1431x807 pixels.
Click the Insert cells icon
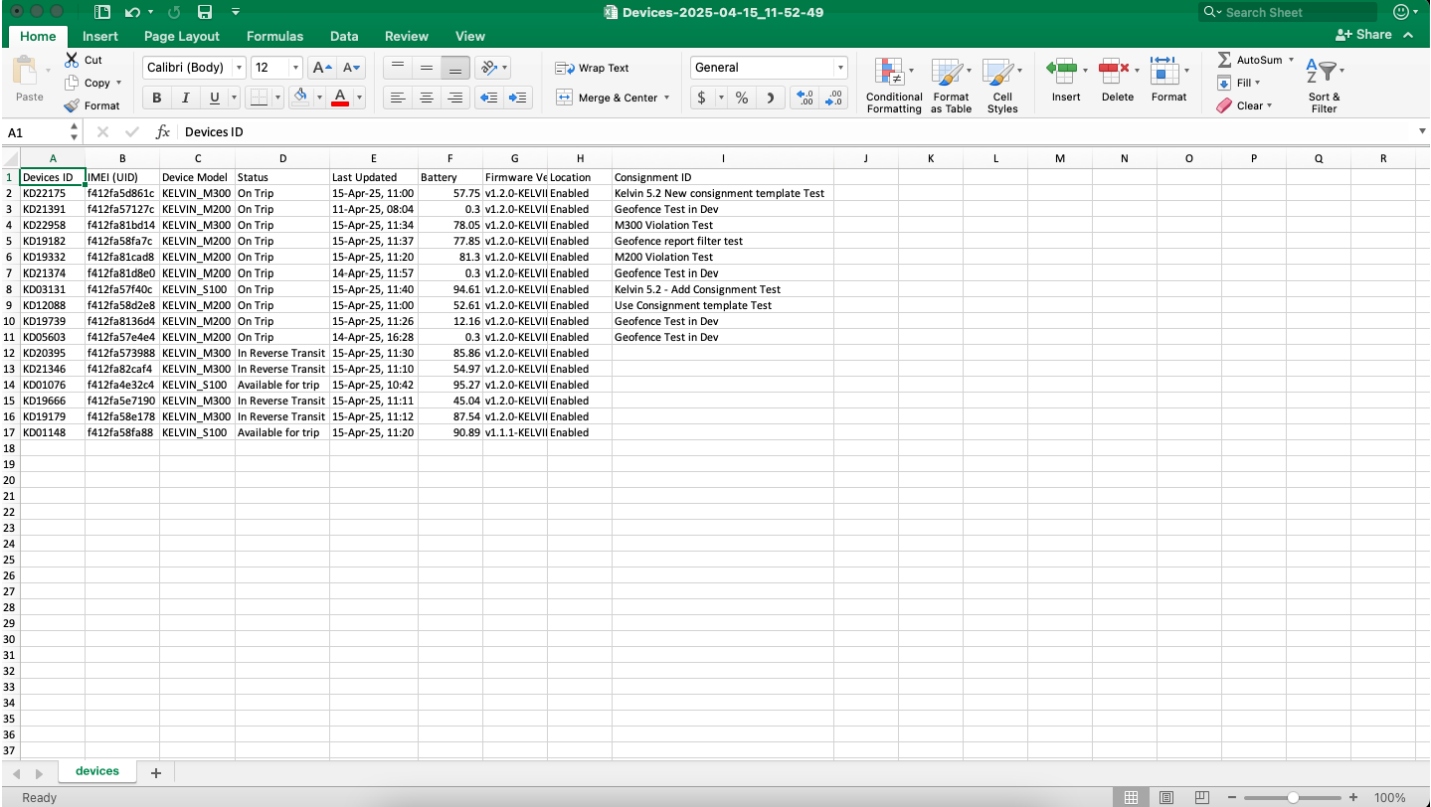click(1062, 69)
